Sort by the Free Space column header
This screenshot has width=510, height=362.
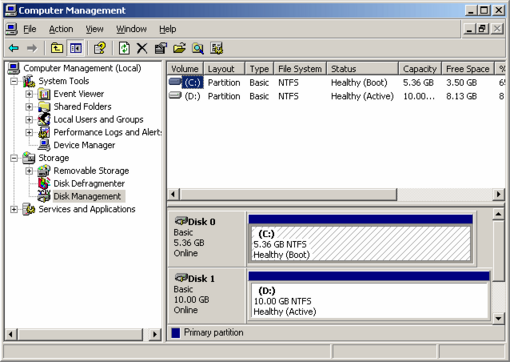pyautogui.click(x=468, y=69)
